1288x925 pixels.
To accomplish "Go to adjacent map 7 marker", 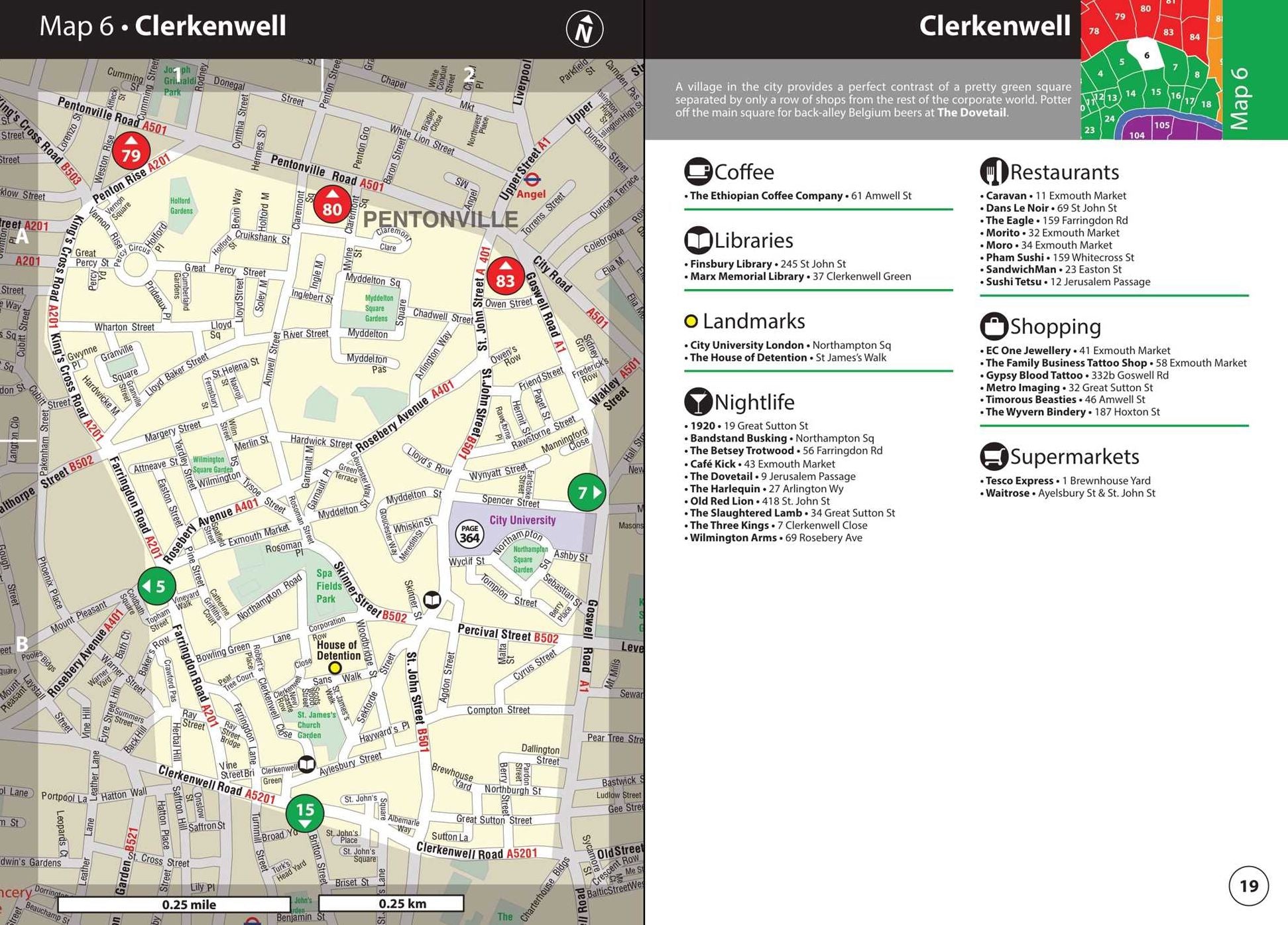I will pyautogui.click(x=587, y=492).
